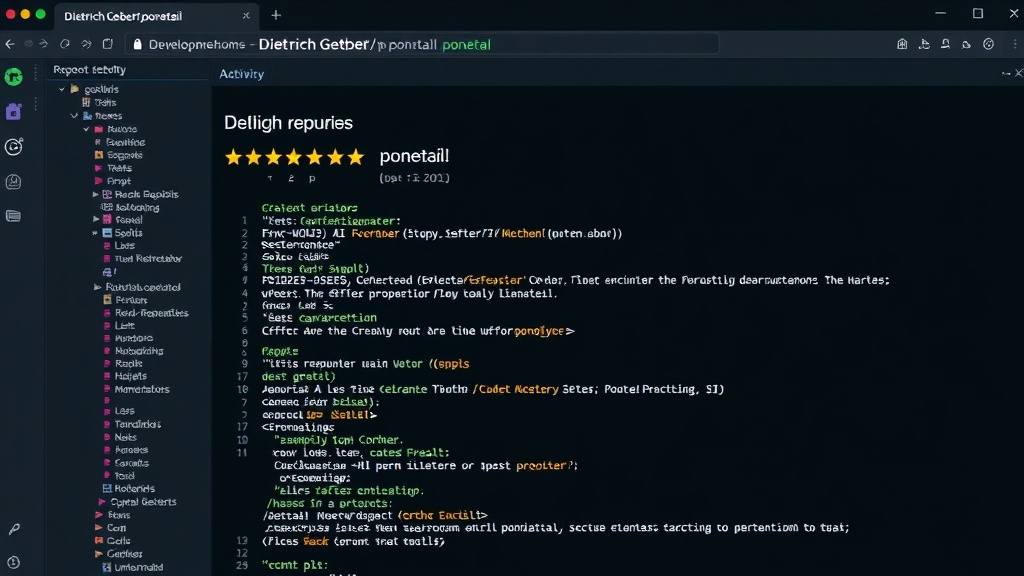Collapse the second-level folder chevron below Tialis
1024x576 pixels.
74,116
